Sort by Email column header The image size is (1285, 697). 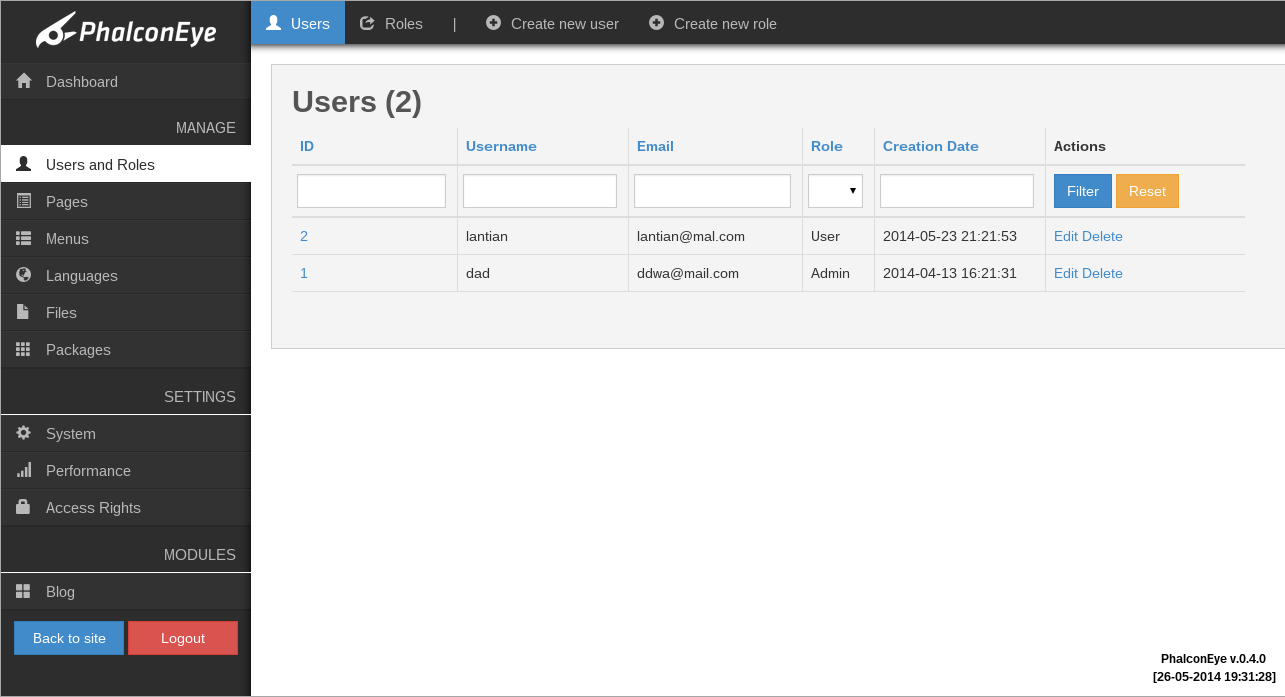[x=655, y=146]
